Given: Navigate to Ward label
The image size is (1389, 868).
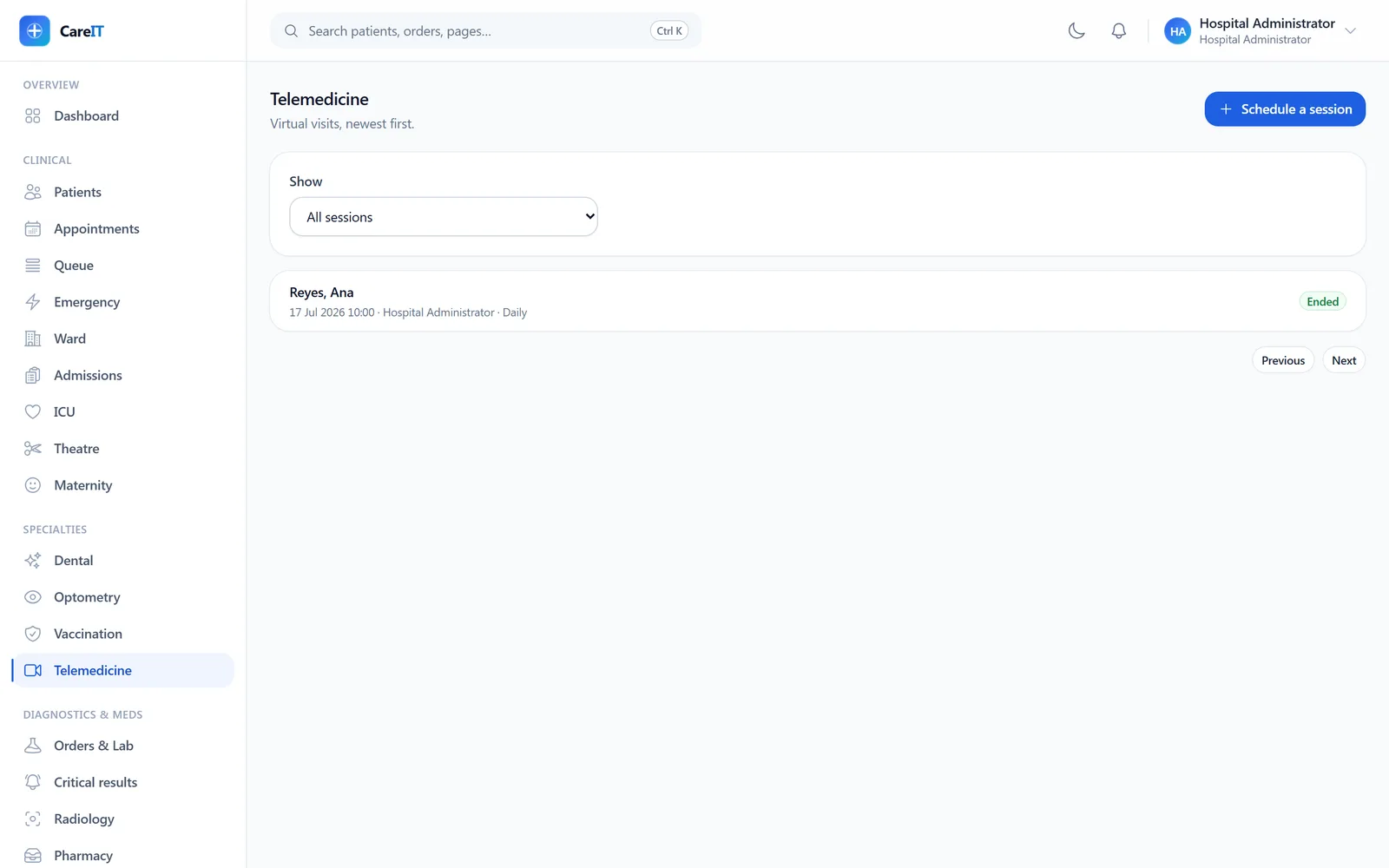Looking at the screenshot, I should point(69,339).
